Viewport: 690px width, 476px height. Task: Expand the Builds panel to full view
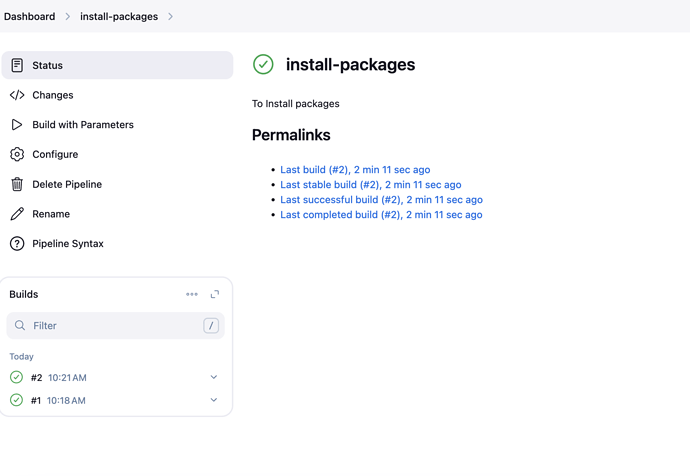(x=215, y=294)
